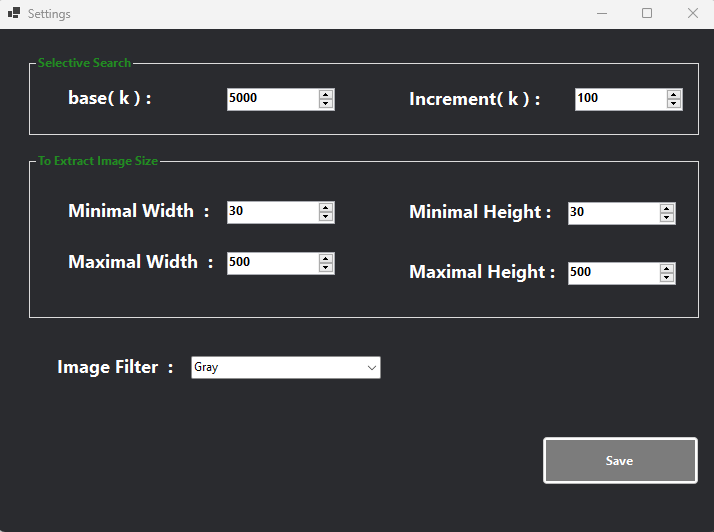Click the "Minimal Height :" label
The width and height of the screenshot is (714, 532).
[x=480, y=212]
